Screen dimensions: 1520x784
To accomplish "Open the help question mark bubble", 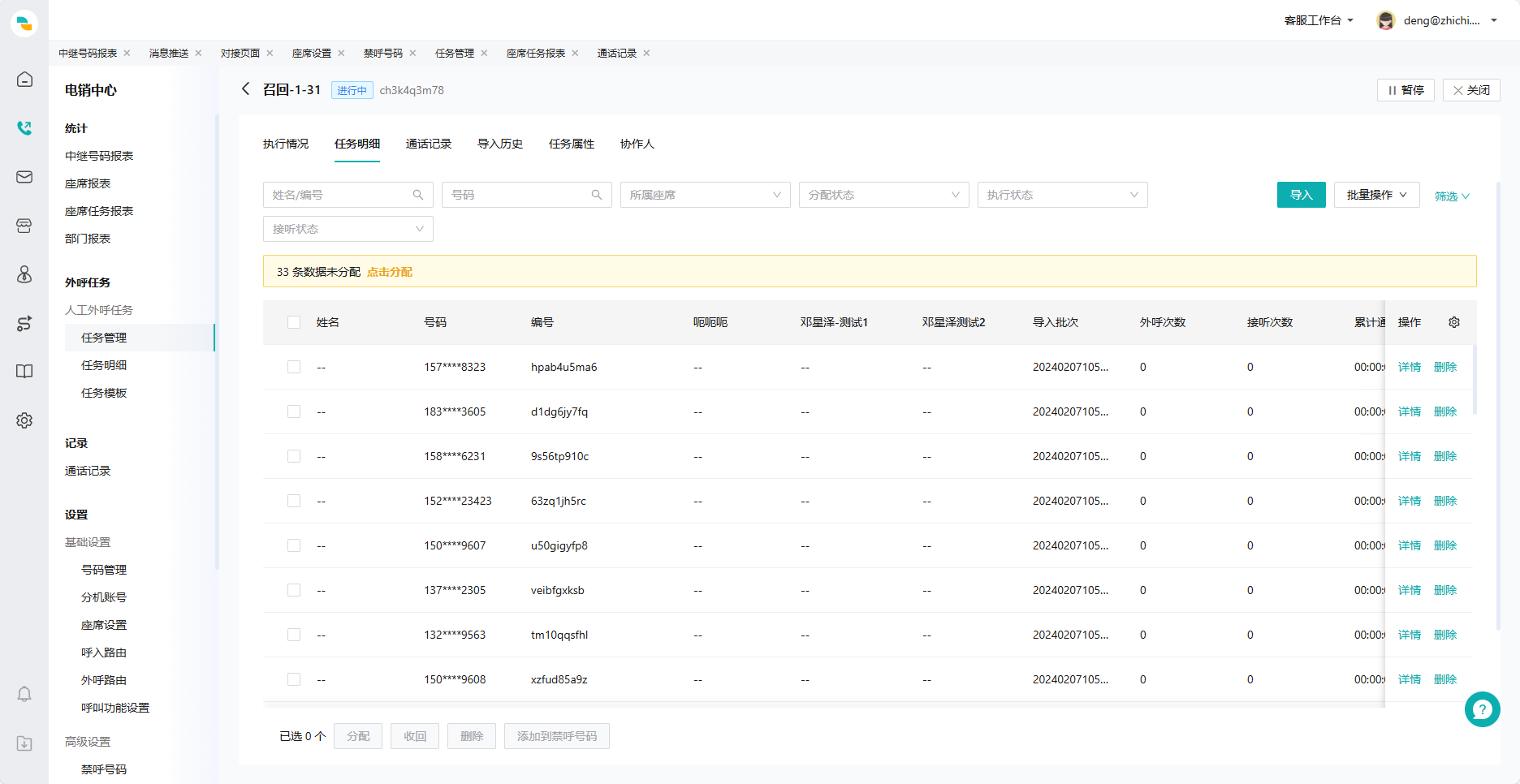I will pos(1482,709).
